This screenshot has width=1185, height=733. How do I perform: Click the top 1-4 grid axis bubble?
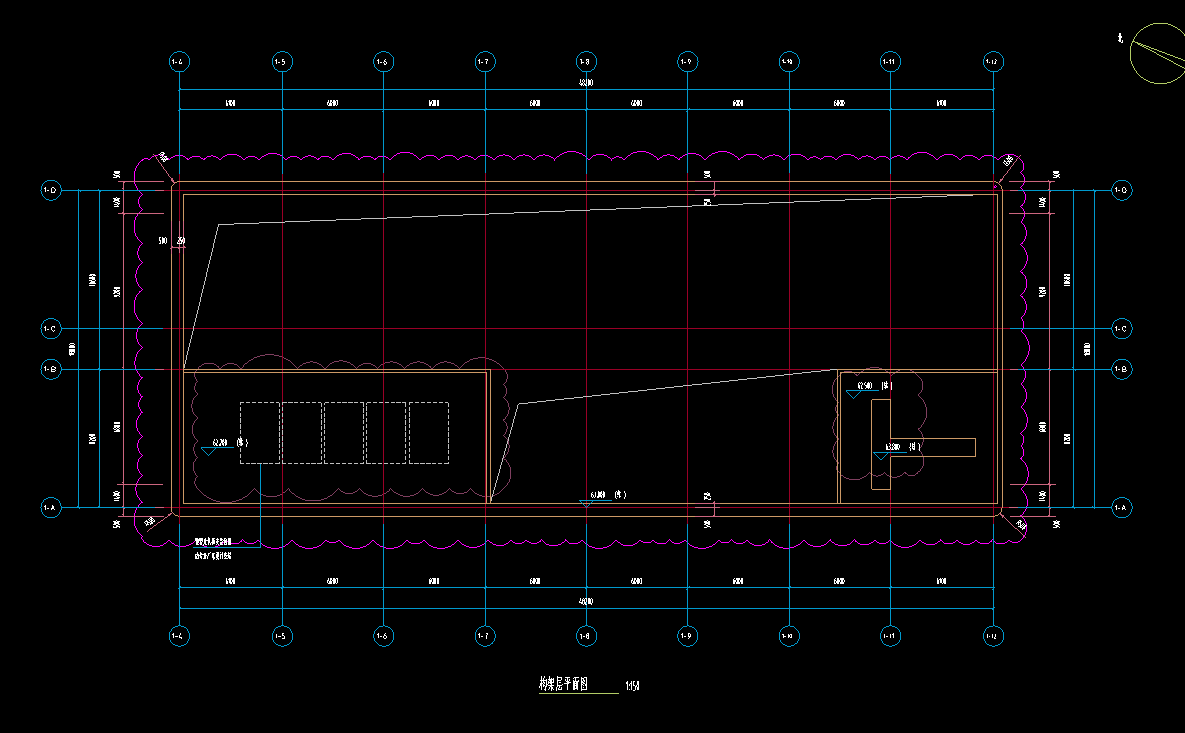tap(179, 62)
